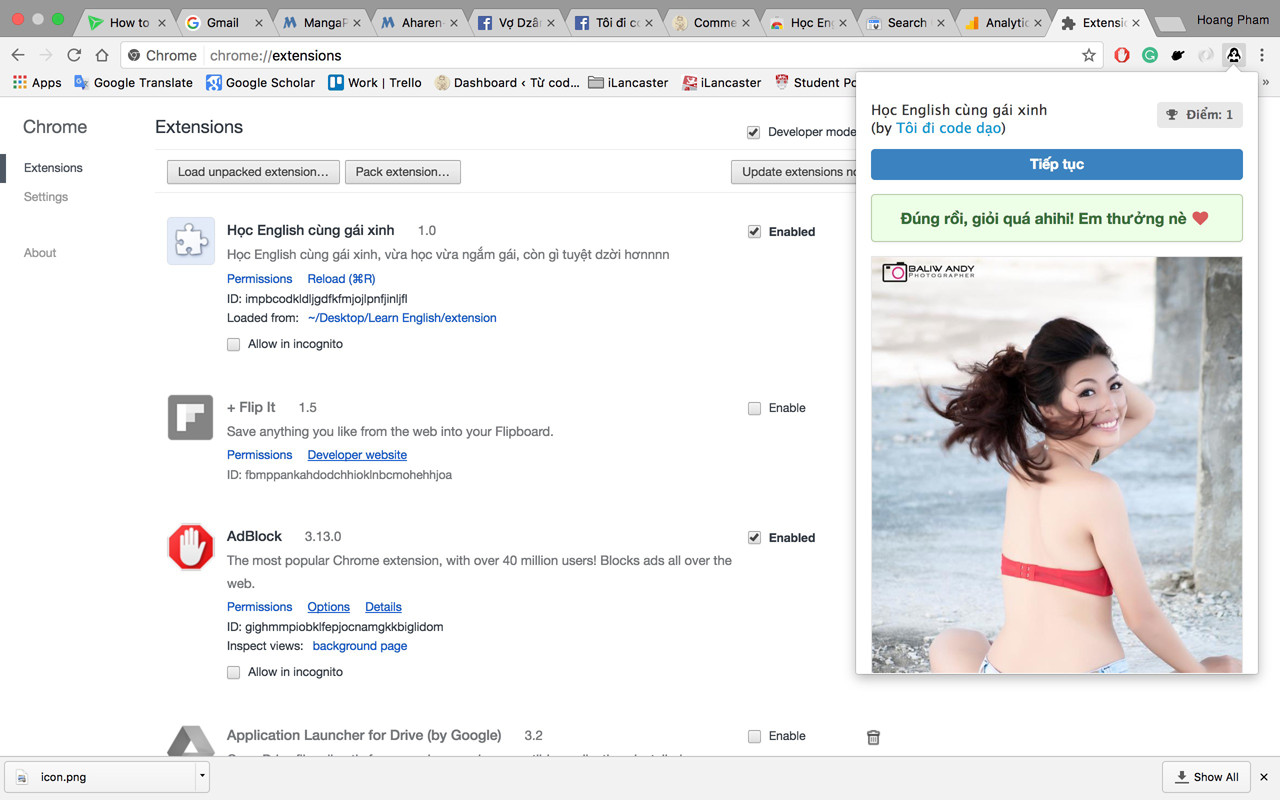
Task: Disable the Học English cùng gái xinh extension
Action: coord(754,232)
